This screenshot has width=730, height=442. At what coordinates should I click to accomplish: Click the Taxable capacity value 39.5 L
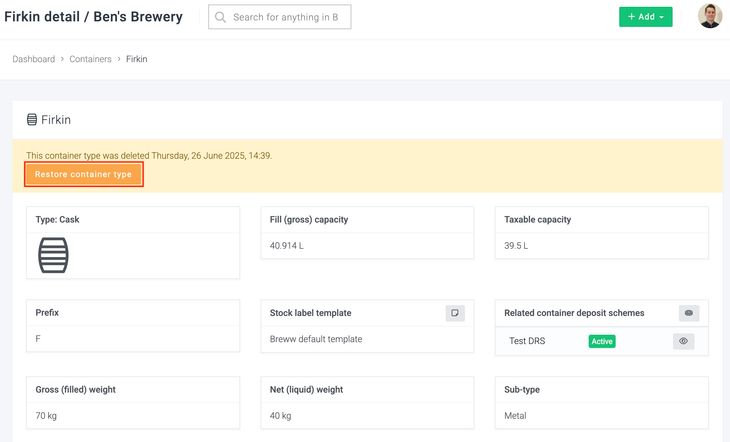pyautogui.click(x=516, y=245)
